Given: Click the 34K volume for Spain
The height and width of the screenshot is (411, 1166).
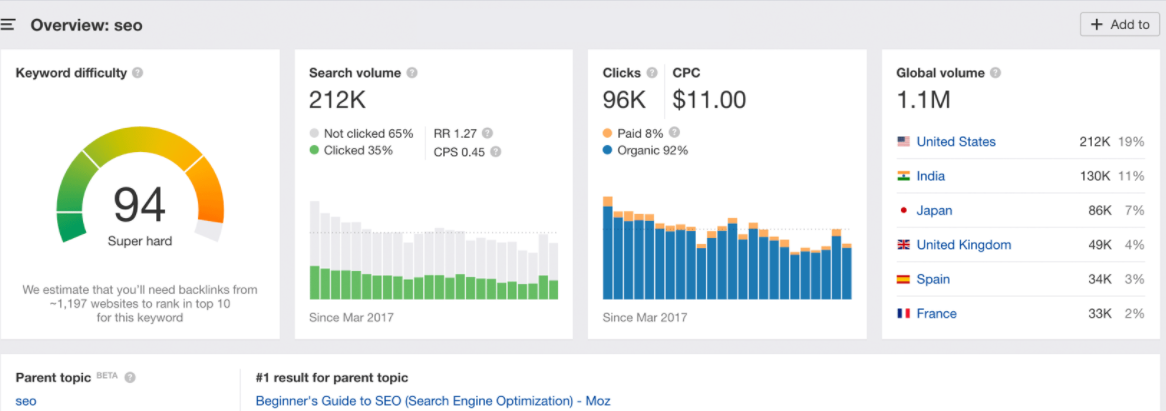Looking at the screenshot, I should pos(1099,279).
